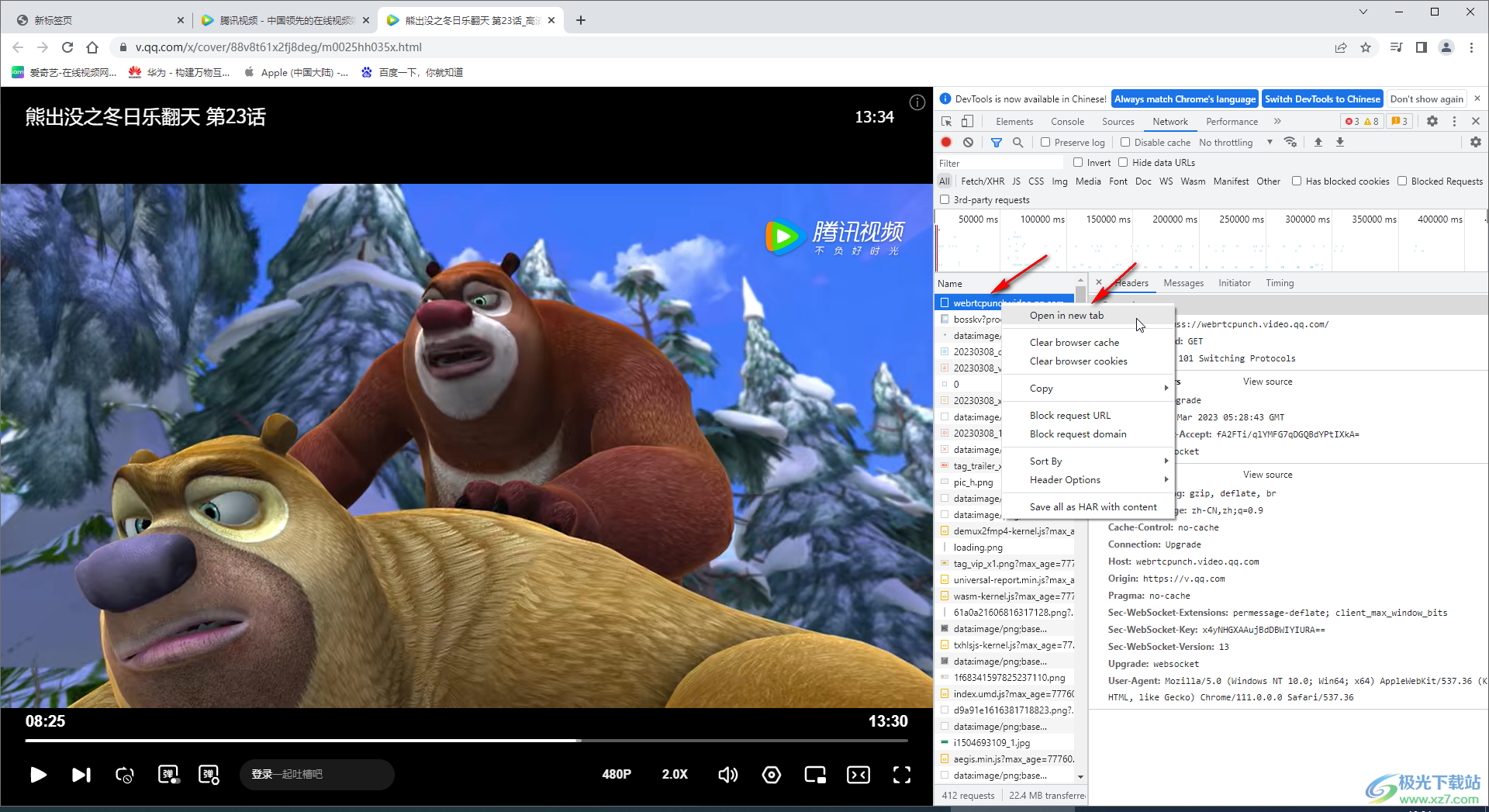Reload the current page
Image resolution: width=1489 pixels, height=812 pixels.
67,47
